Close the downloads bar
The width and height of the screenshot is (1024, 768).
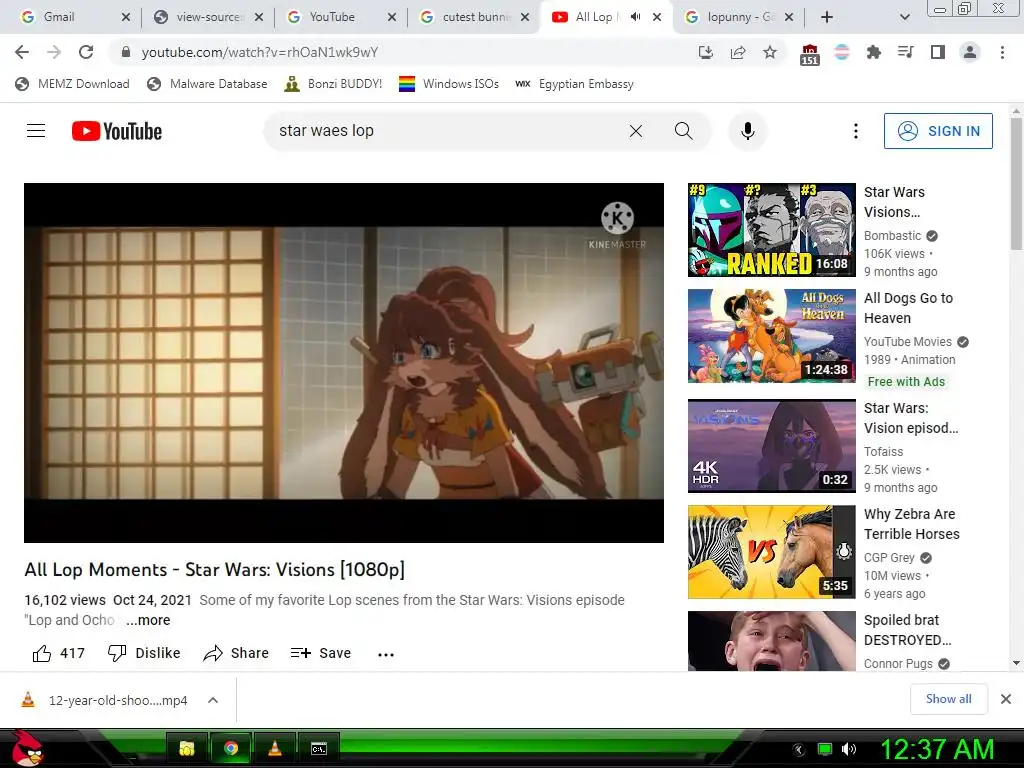pos(1006,699)
